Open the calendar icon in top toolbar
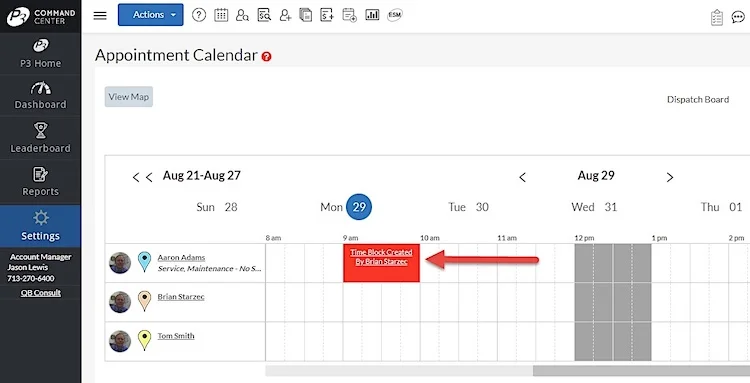 [221, 15]
